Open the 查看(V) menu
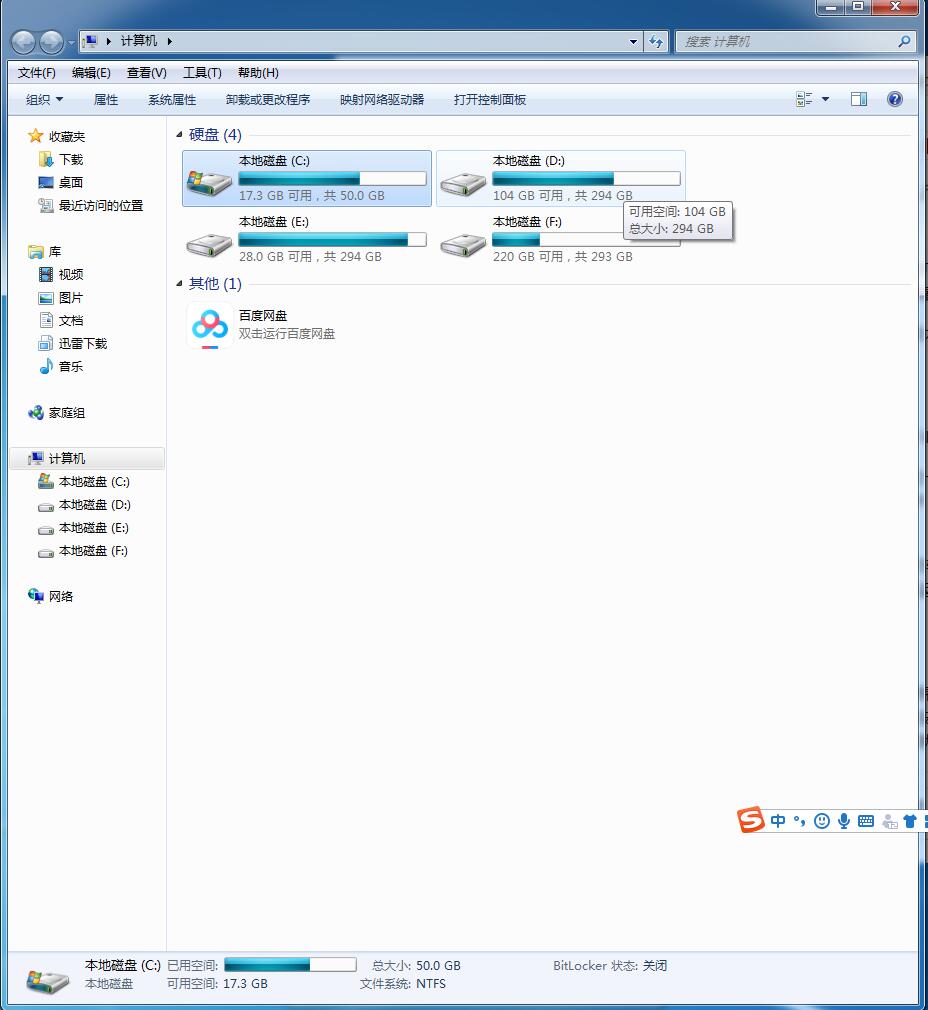 pos(146,73)
